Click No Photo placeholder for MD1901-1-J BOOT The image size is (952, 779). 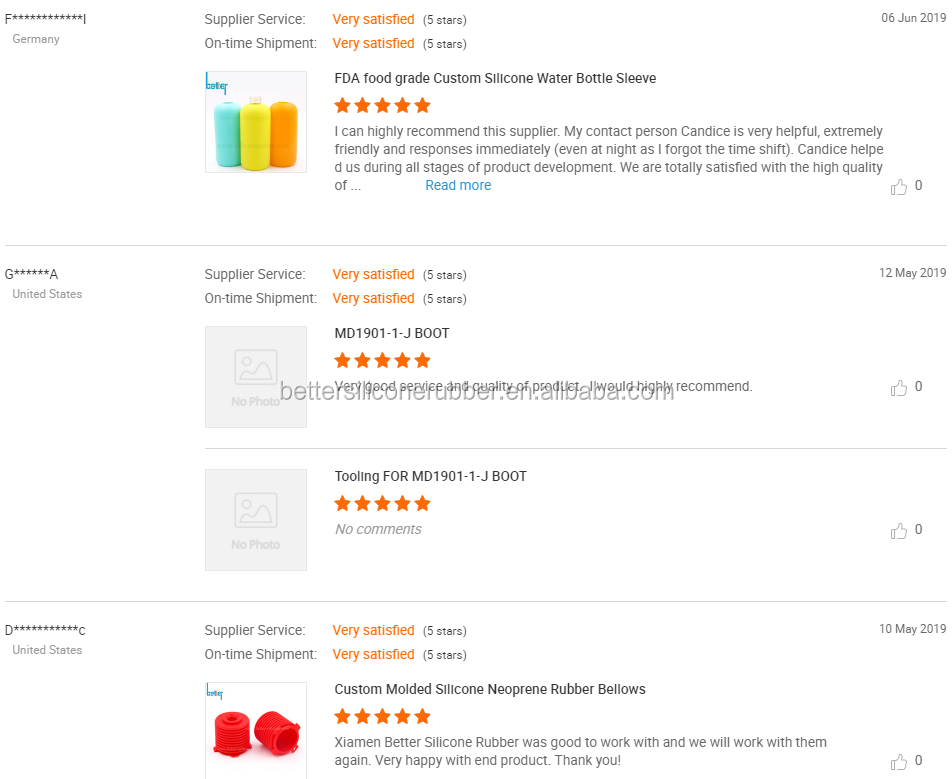click(256, 377)
